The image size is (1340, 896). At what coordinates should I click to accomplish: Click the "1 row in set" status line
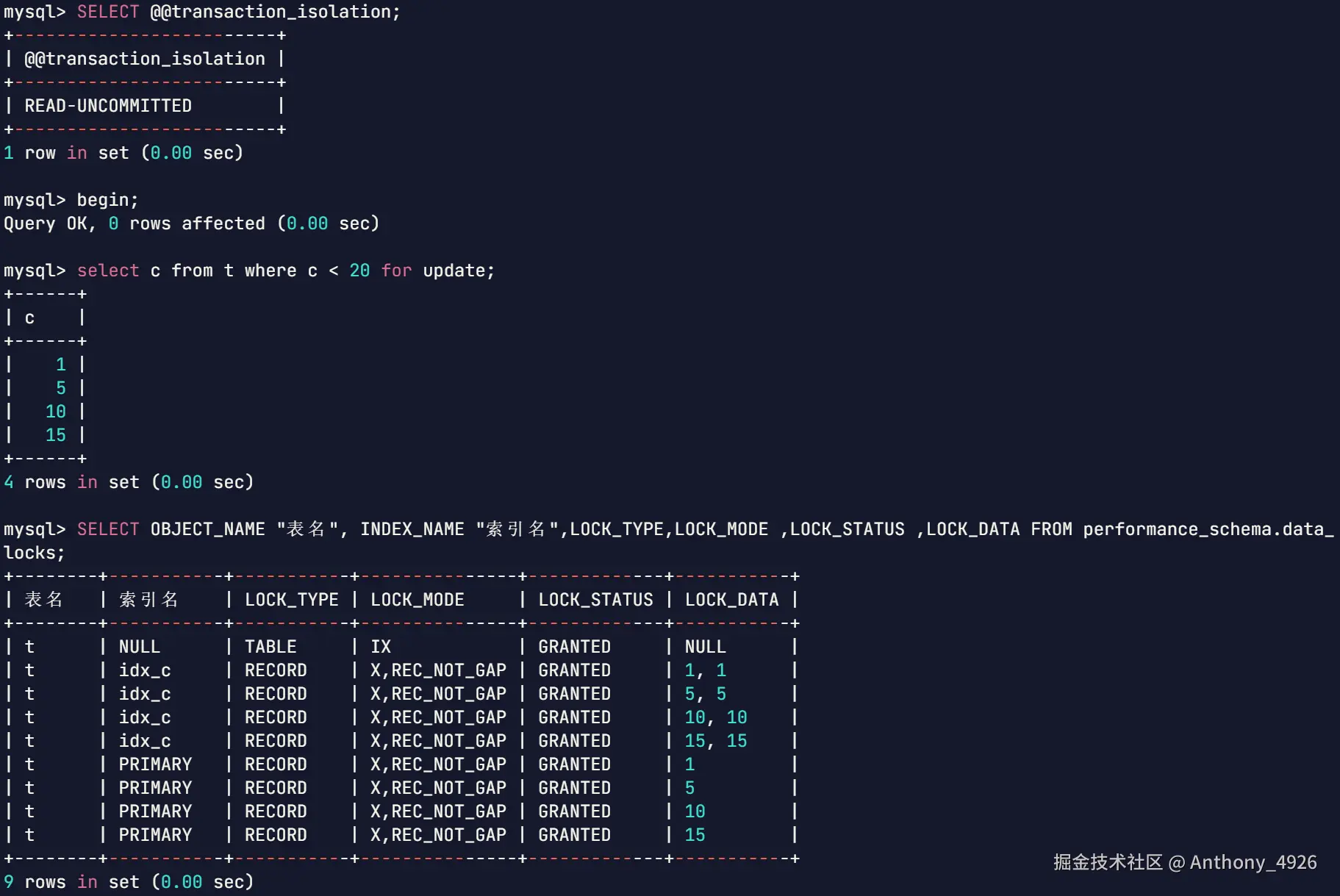tap(123, 153)
